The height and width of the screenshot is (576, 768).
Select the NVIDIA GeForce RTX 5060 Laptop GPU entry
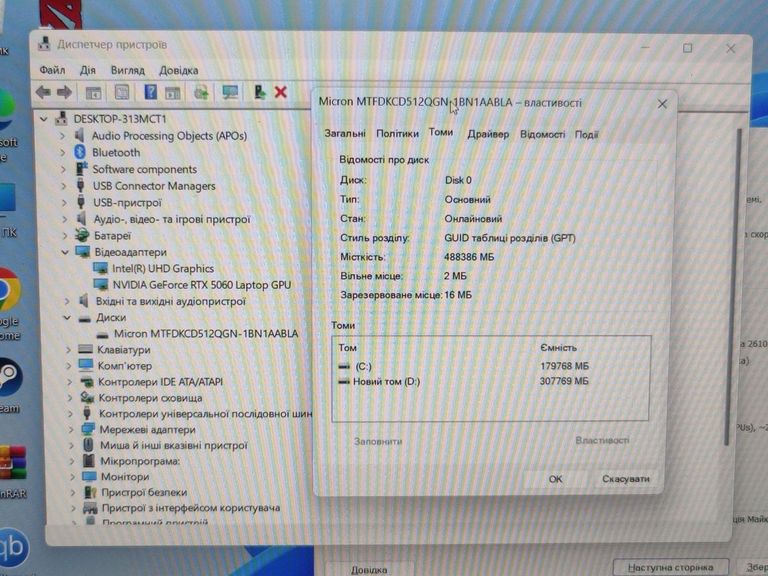point(201,285)
